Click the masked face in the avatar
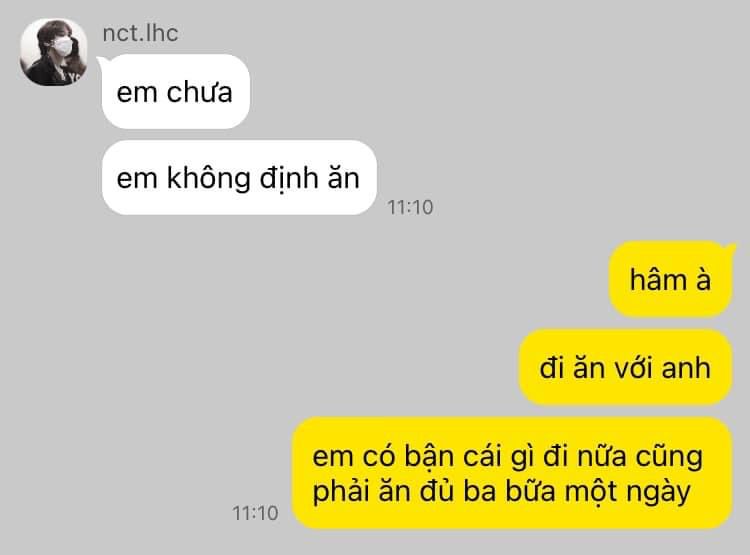 point(62,44)
